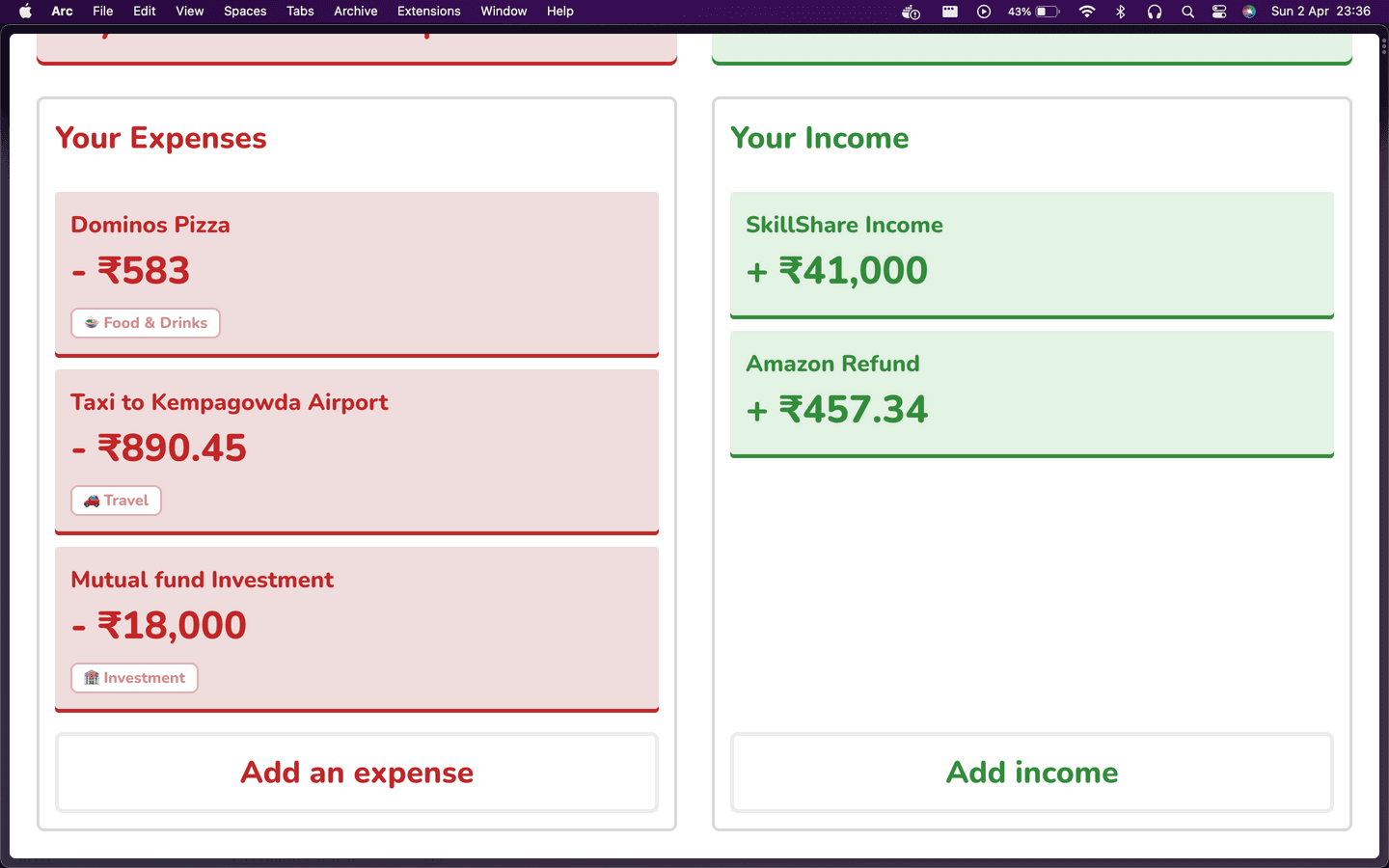The image size is (1389, 868).
Task: Click the date and time Sun 2 Apr 23:36
Action: click(1321, 12)
